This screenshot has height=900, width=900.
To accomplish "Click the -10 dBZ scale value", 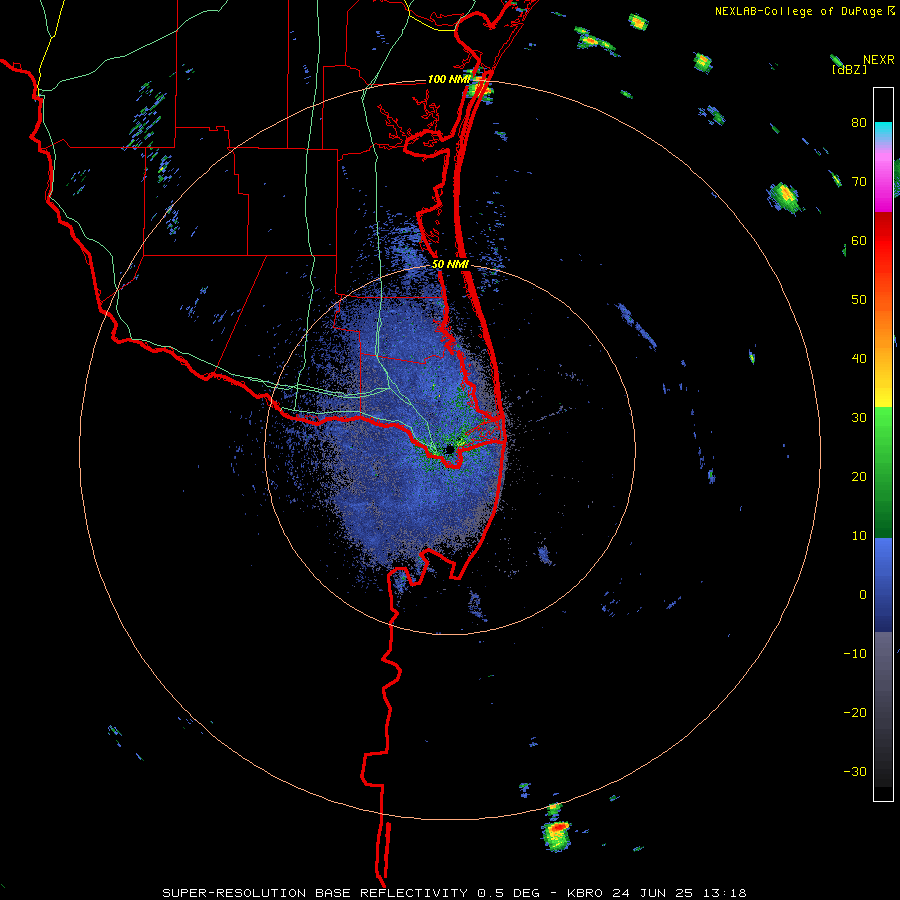I will [855, 654].
